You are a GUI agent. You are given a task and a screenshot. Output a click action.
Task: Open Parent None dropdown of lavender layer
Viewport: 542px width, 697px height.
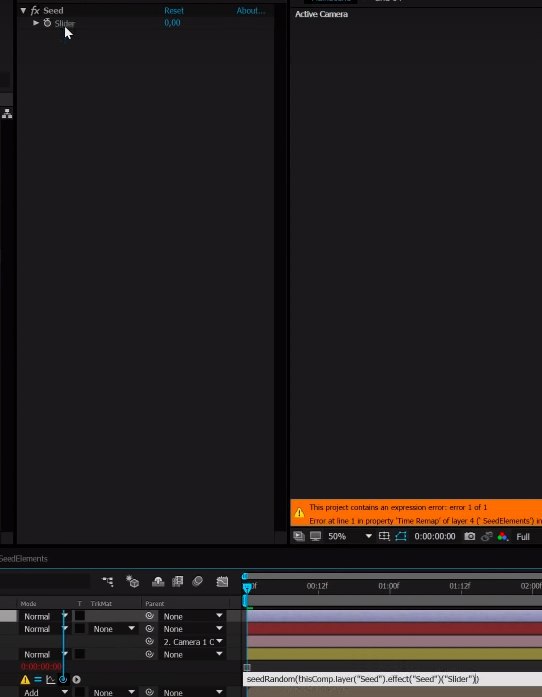pos(193,617)
